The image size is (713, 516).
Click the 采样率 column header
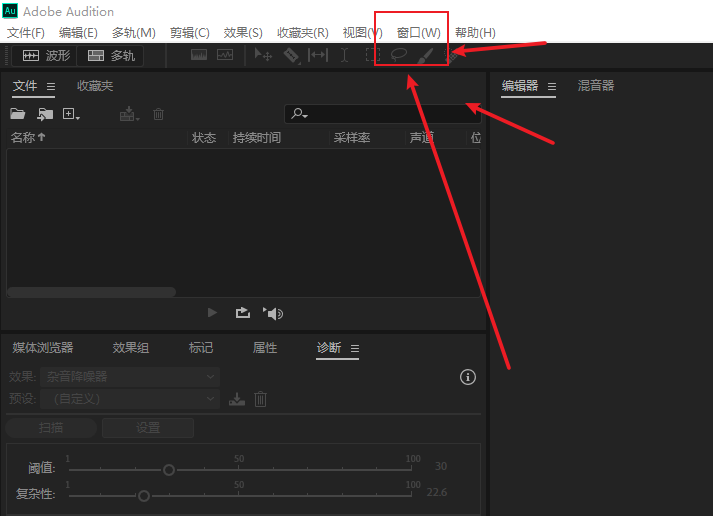pyautogui.click(x=351, y=138)
